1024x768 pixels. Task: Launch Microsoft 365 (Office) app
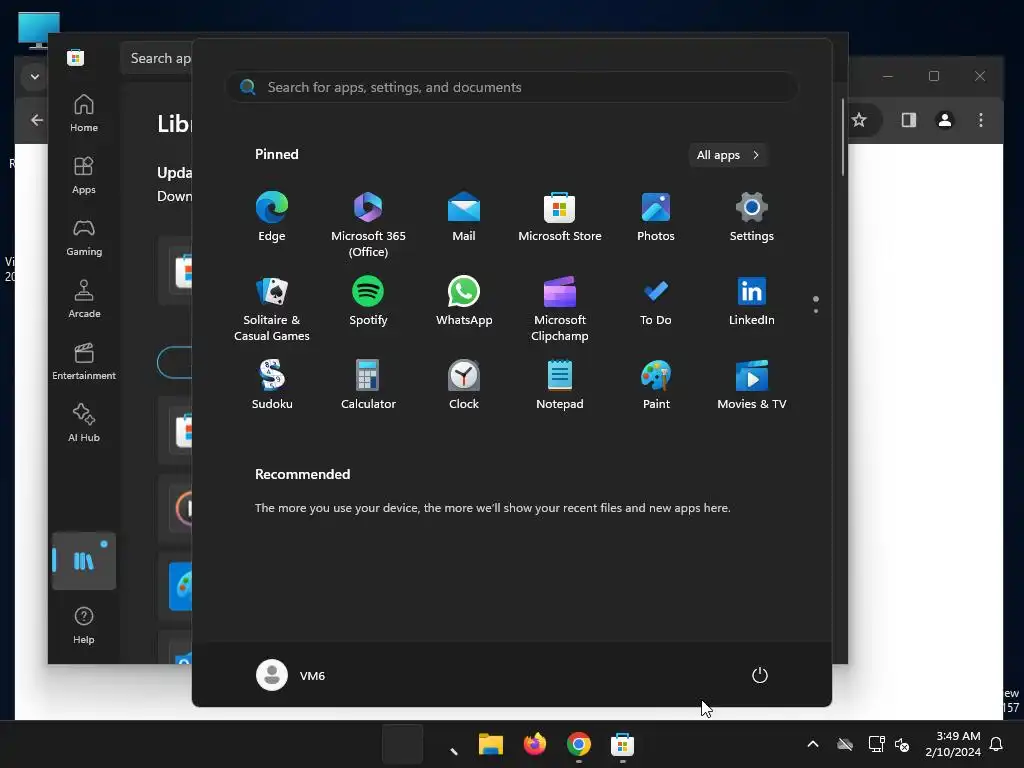coord(368,225)
